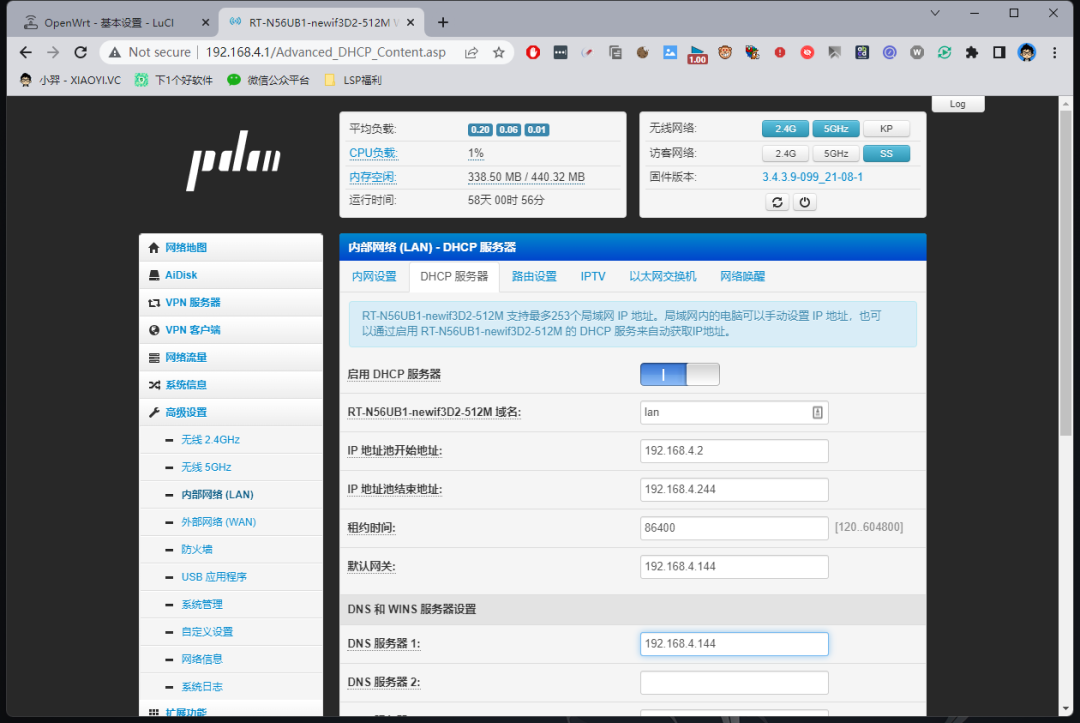Click the router power off icon
Screen dimensions: 1080x723
click(804, 202)
